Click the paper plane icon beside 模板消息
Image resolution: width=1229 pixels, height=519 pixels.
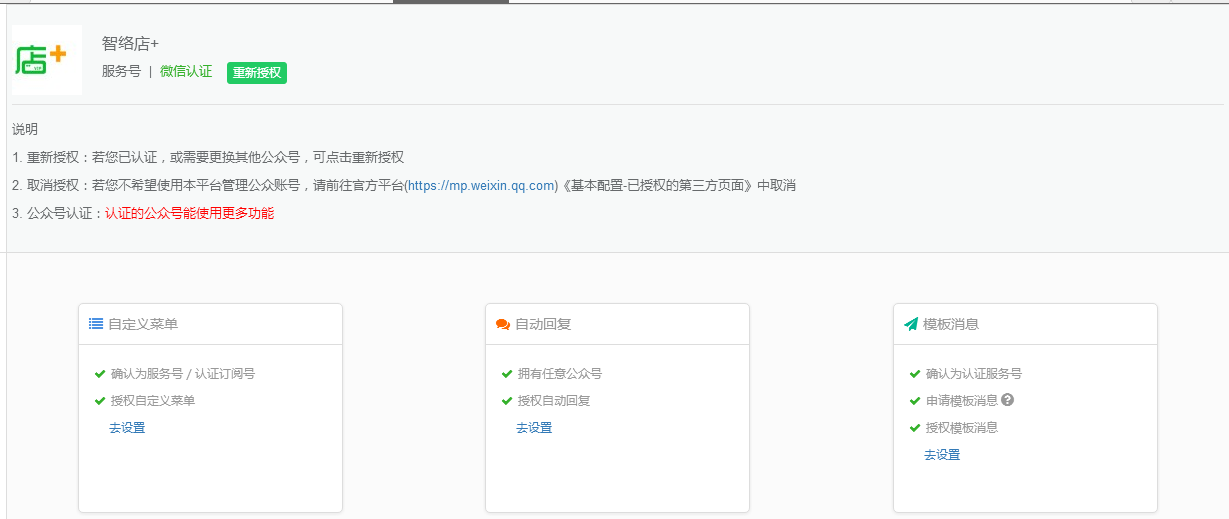pyautogui.click(x=911, y=324)
